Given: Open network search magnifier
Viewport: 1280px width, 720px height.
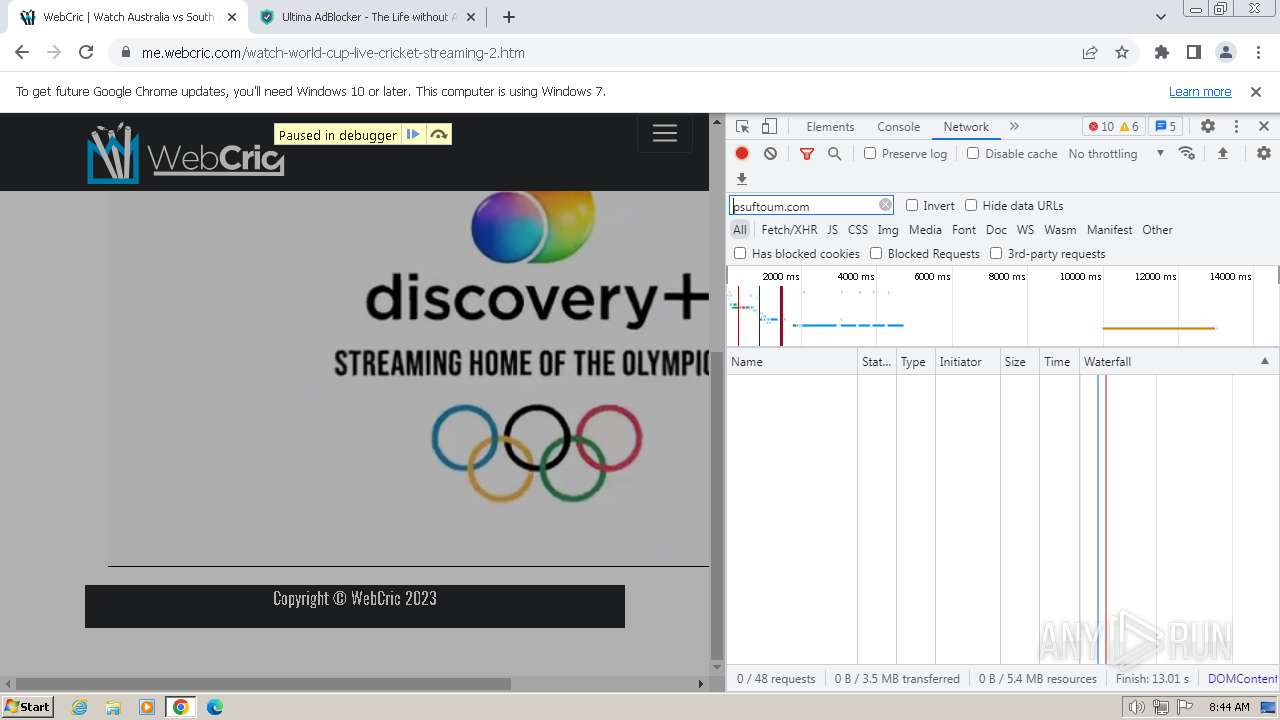Looking at the screenshot, I should (835, 153).
